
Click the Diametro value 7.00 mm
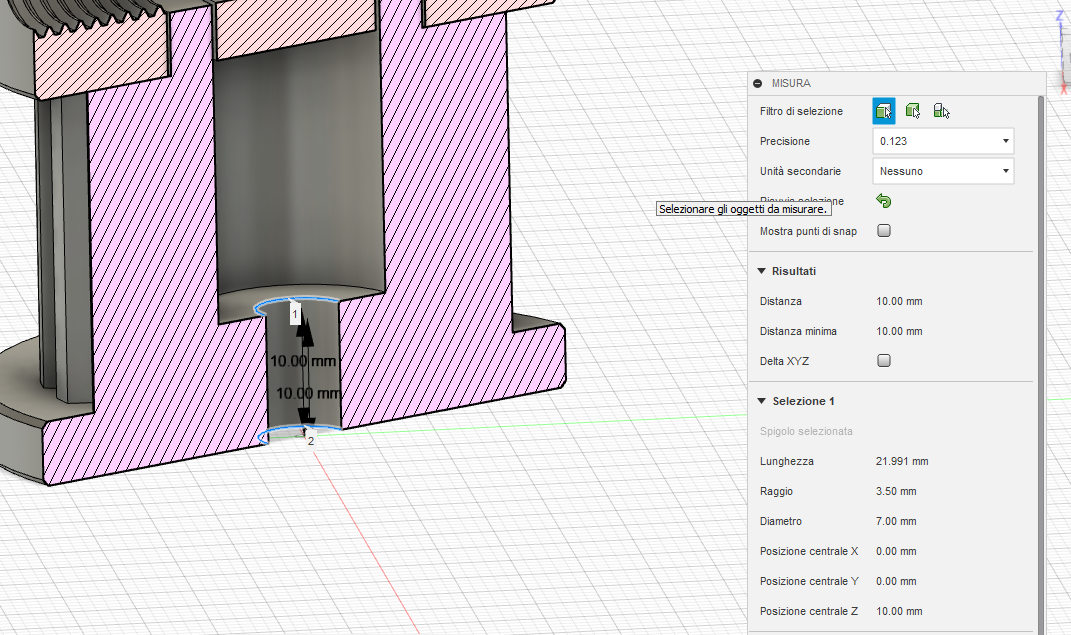coord(896,522)
